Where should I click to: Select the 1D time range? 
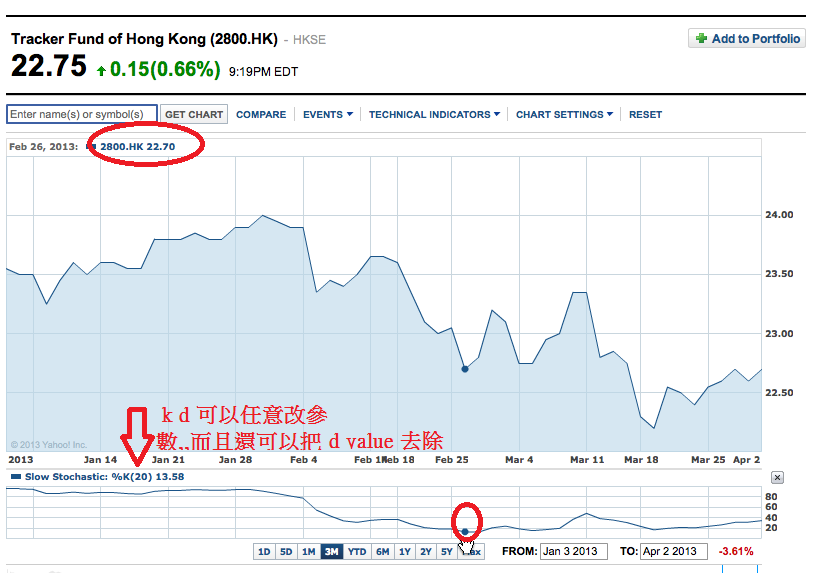[x=264, y=552]
